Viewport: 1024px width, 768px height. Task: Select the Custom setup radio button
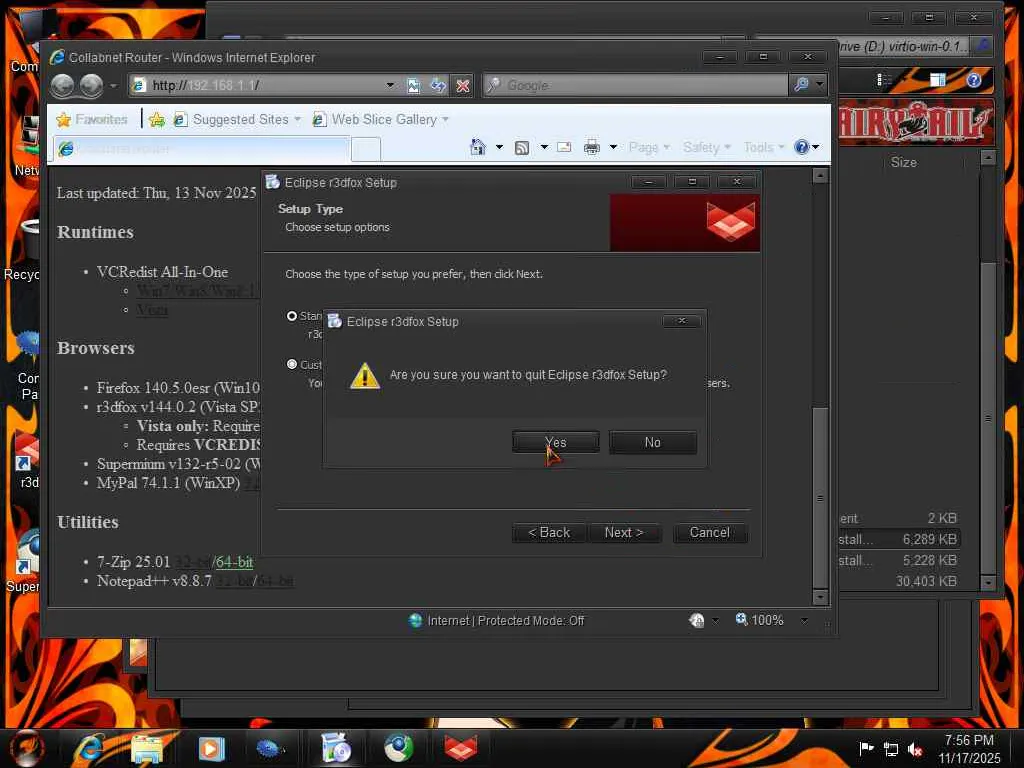(292, 364)
